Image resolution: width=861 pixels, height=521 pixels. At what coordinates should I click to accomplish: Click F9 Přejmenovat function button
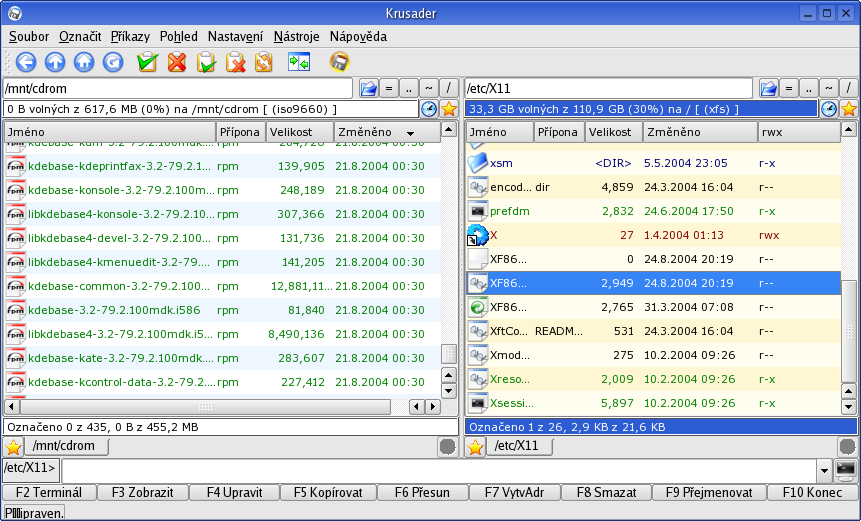(x=709, y=492)
